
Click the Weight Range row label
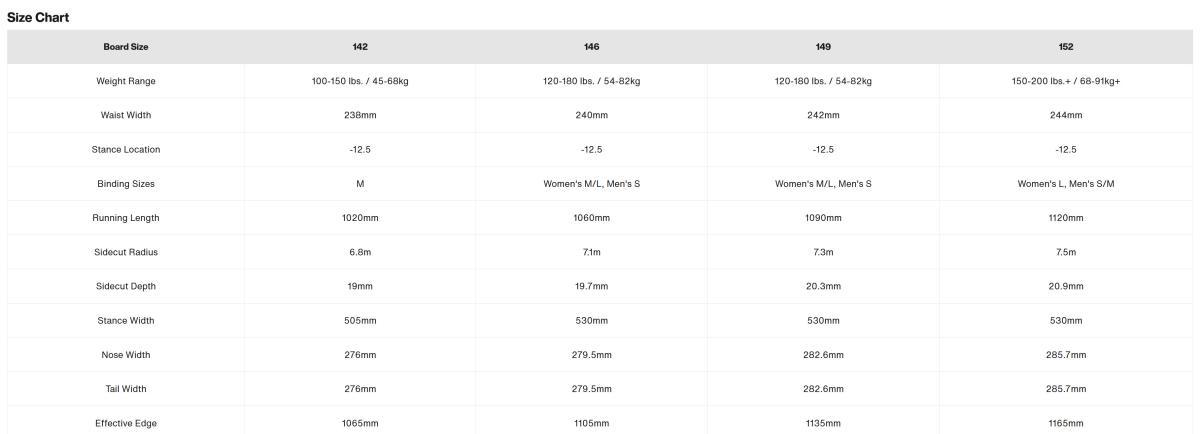click(x=126, y=81)
